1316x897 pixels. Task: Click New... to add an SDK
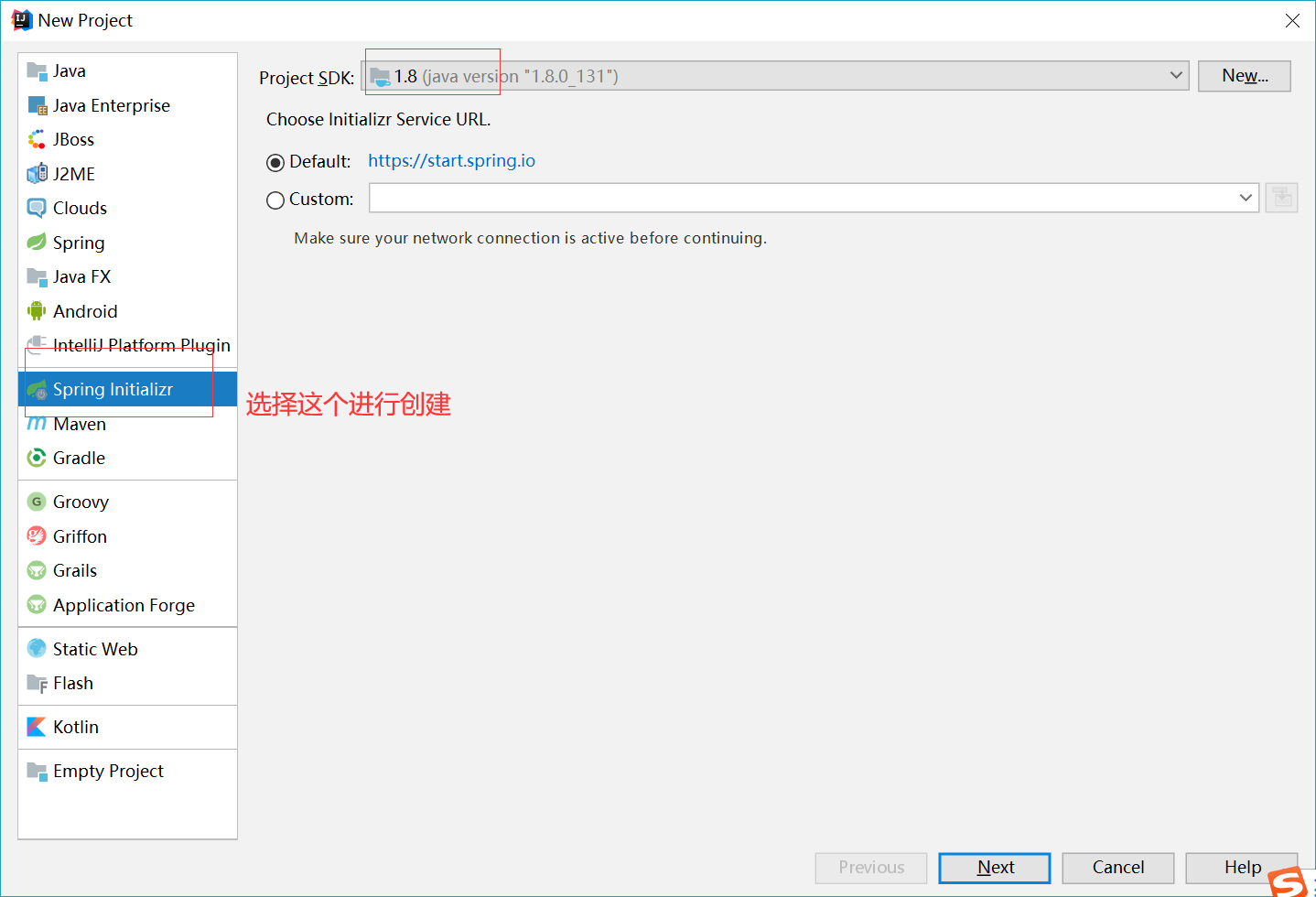(1245, 76)
